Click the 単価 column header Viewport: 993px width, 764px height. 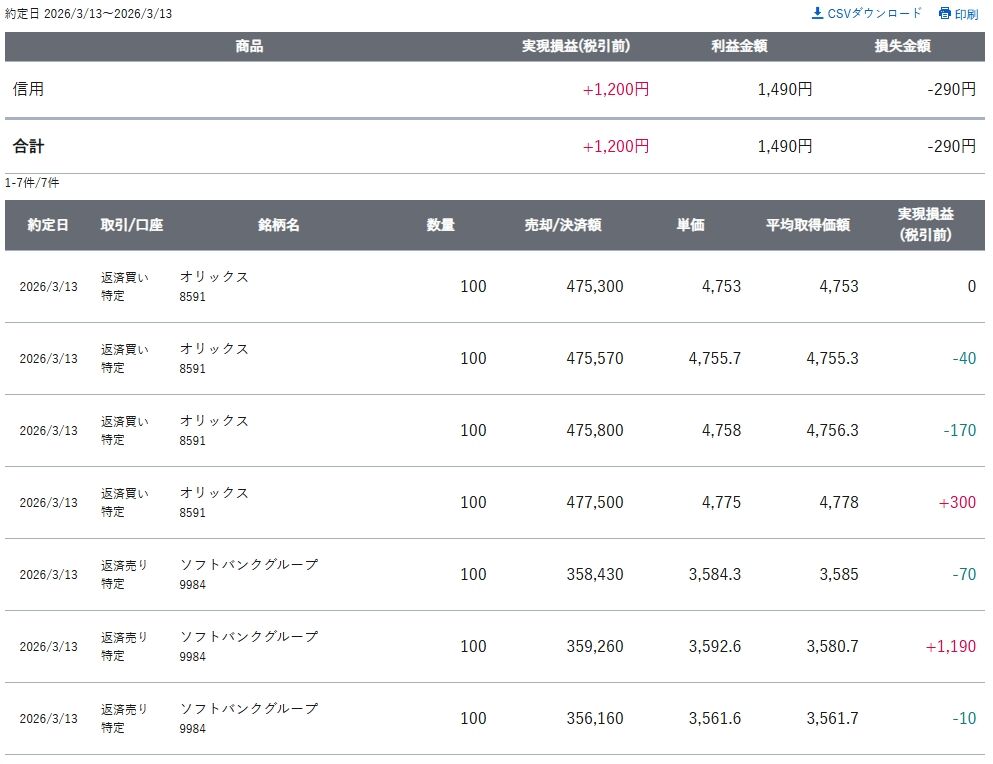pos(690,225)
